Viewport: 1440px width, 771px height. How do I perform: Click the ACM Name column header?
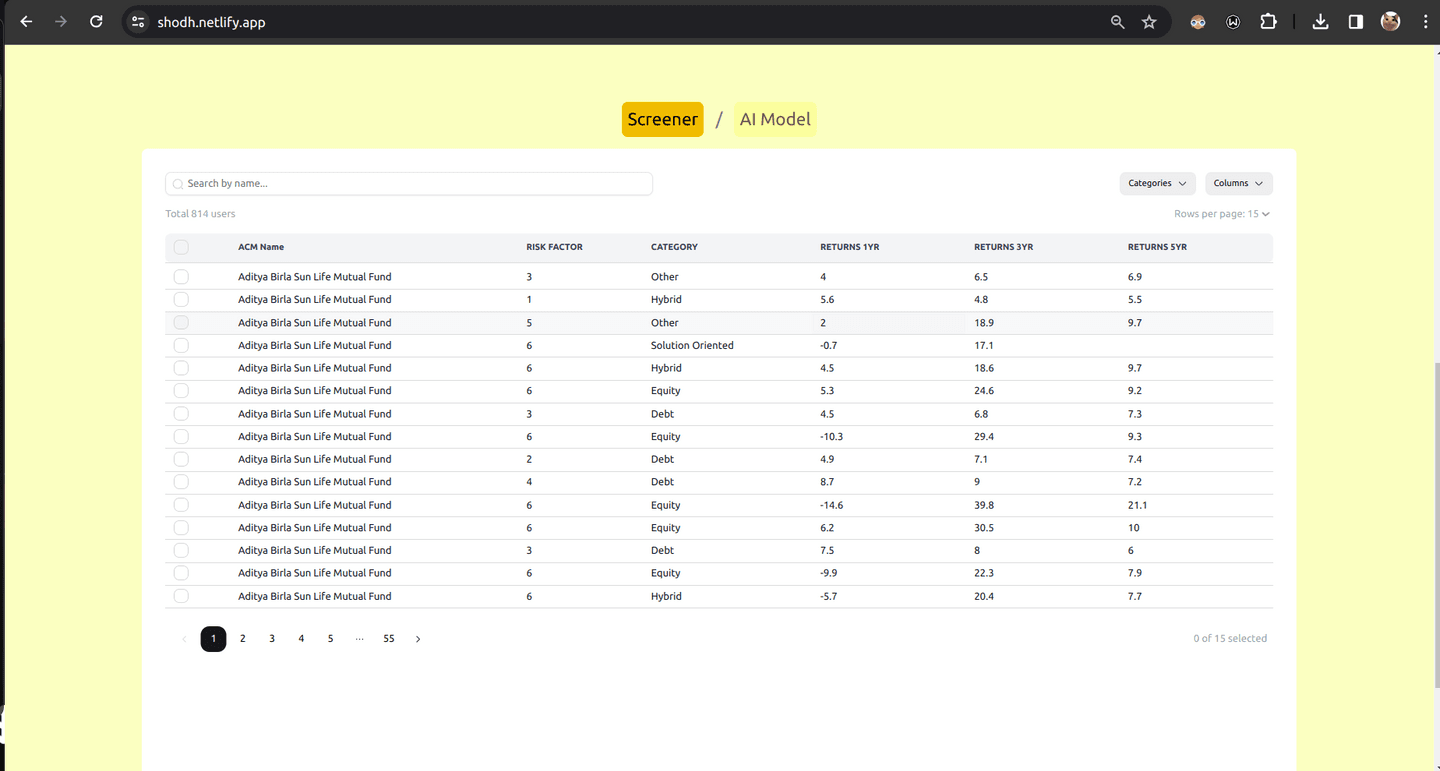(x=261, y=247)
